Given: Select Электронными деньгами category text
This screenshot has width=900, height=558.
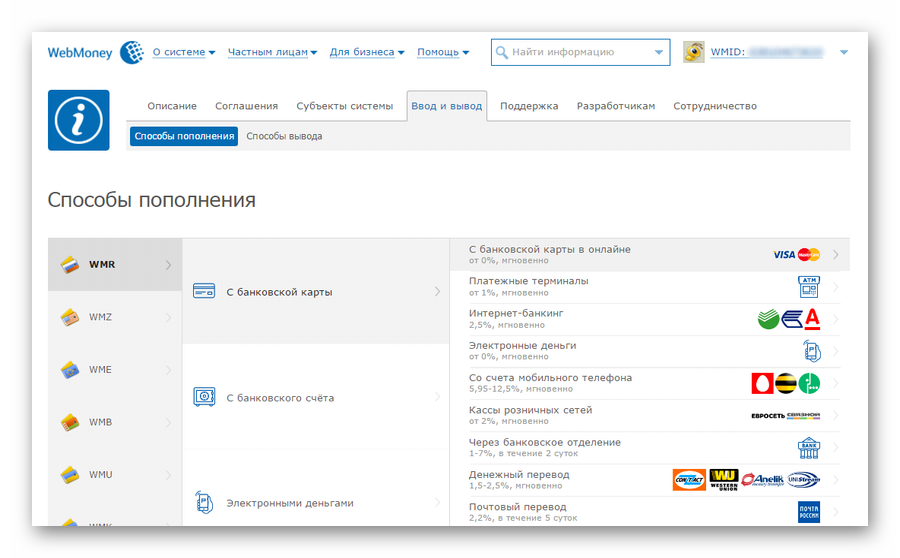Looking at the screenshot, I should [x=290, y=503].
